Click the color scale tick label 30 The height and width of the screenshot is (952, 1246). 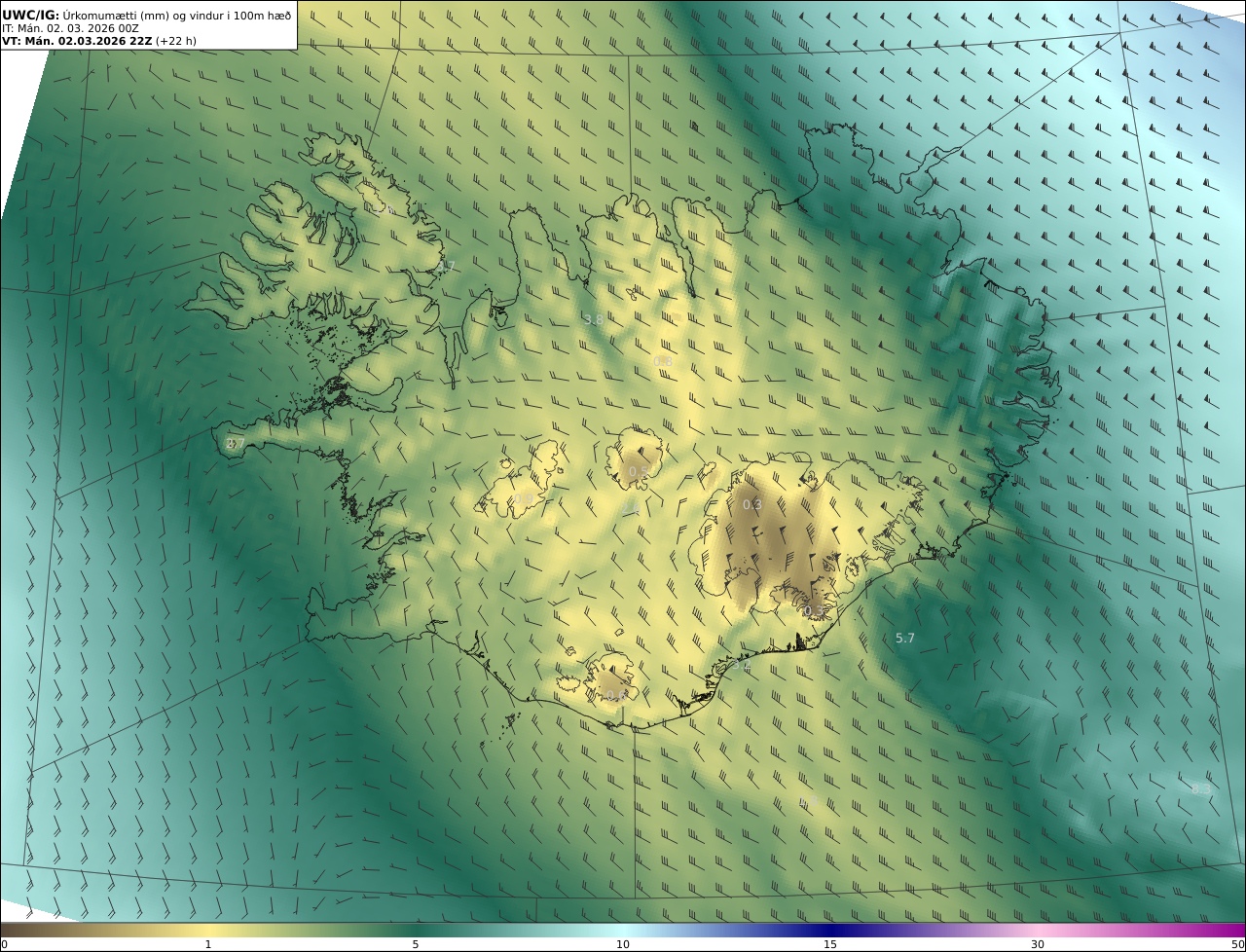pos(1038,944)
